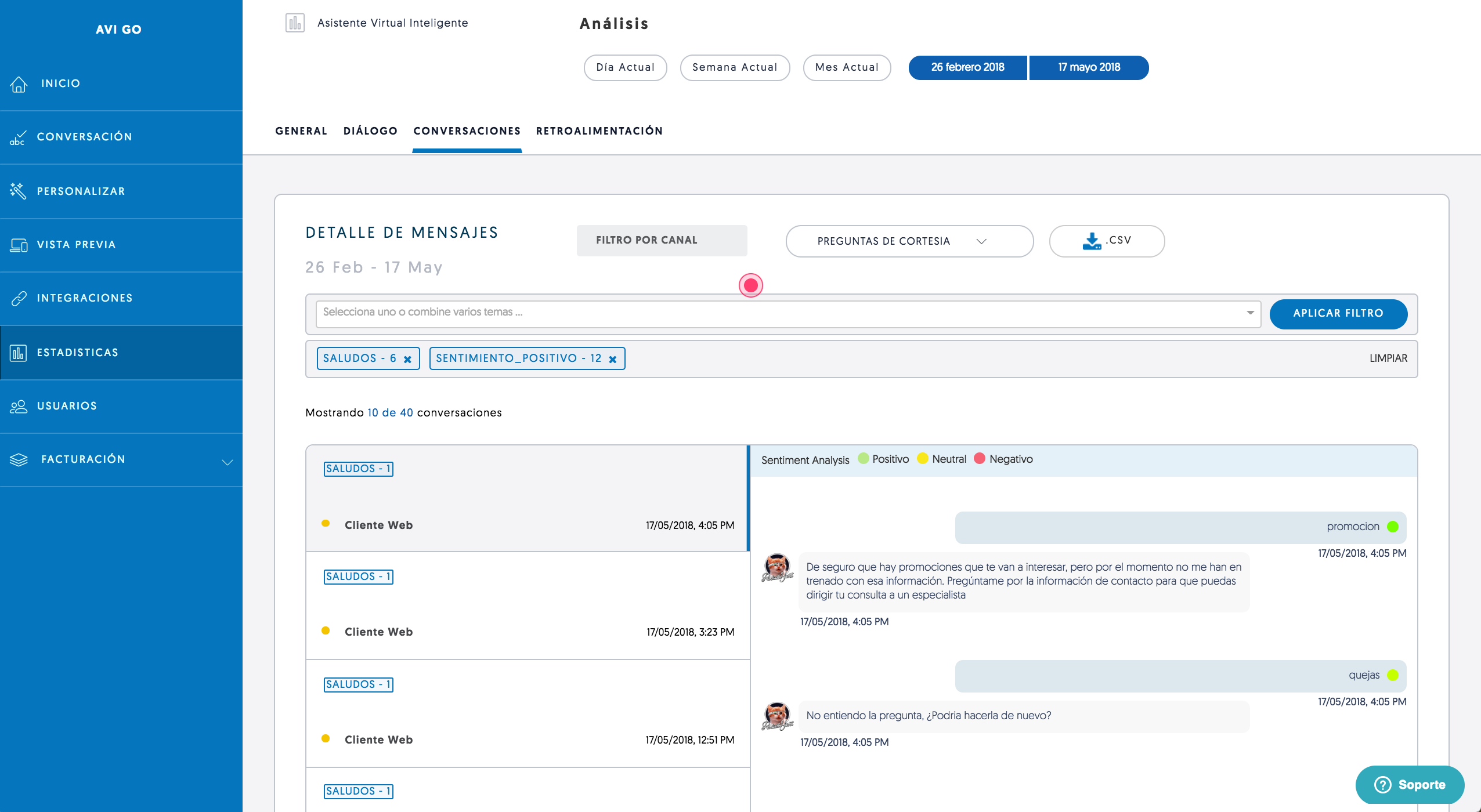This screenshot has height=812, width=1481.
Task: Remove the SENTIMIENTO_POSITIVO - 12 tag
Action: [612, 359]
